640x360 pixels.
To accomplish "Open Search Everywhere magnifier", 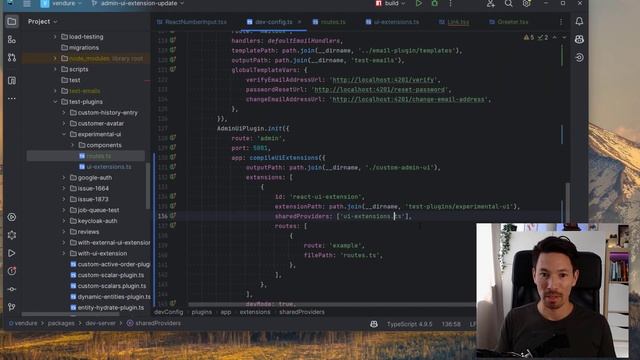I will [508, 4].
